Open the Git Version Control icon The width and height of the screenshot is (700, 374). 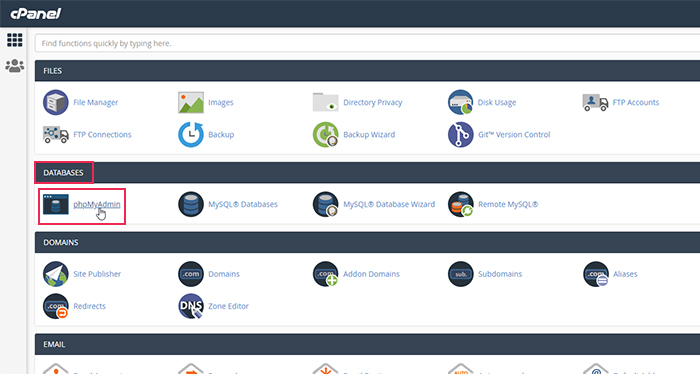click(460, 134)
